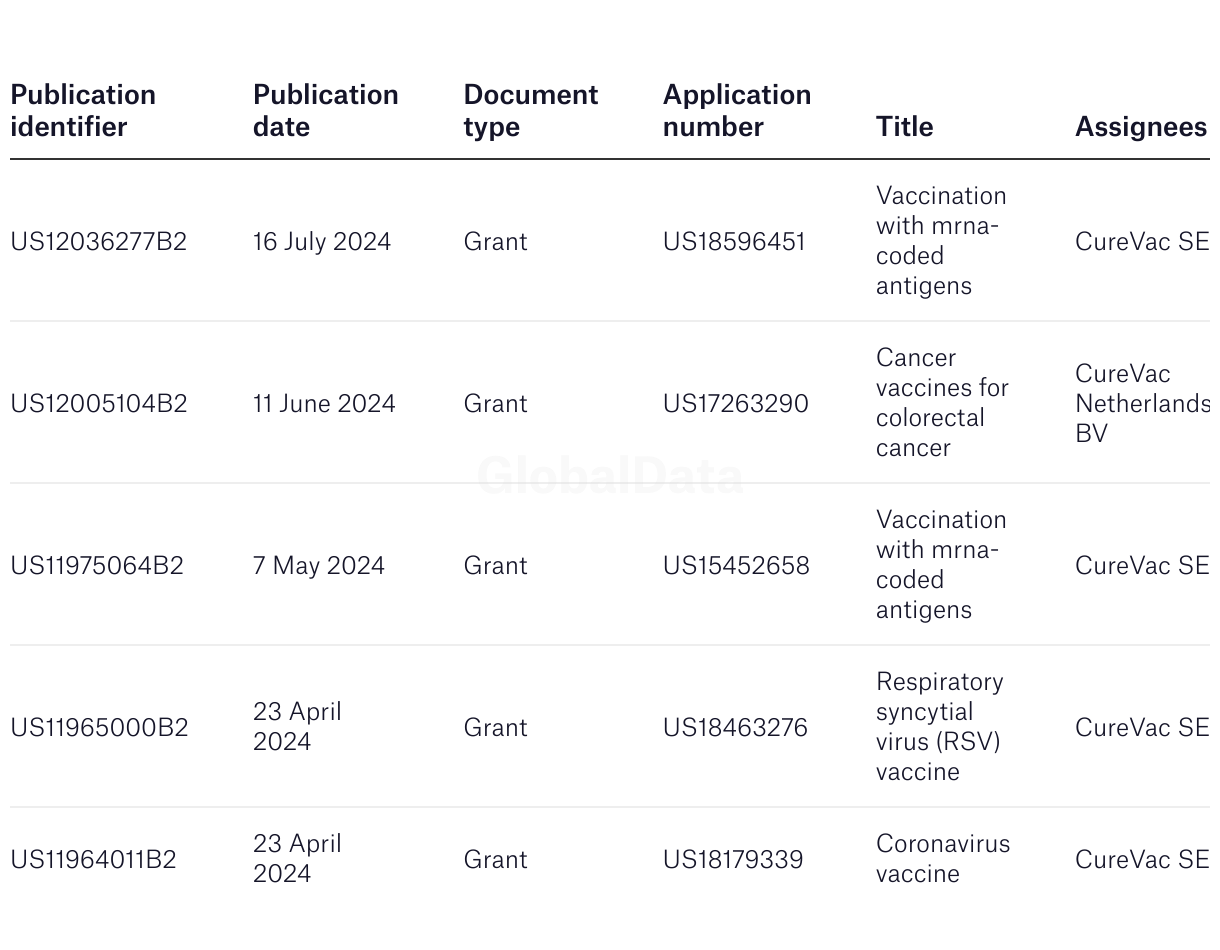The height and width of the screenshot is (950, 1220).
Task: Click application number US17263290
Action: point(735,404)
